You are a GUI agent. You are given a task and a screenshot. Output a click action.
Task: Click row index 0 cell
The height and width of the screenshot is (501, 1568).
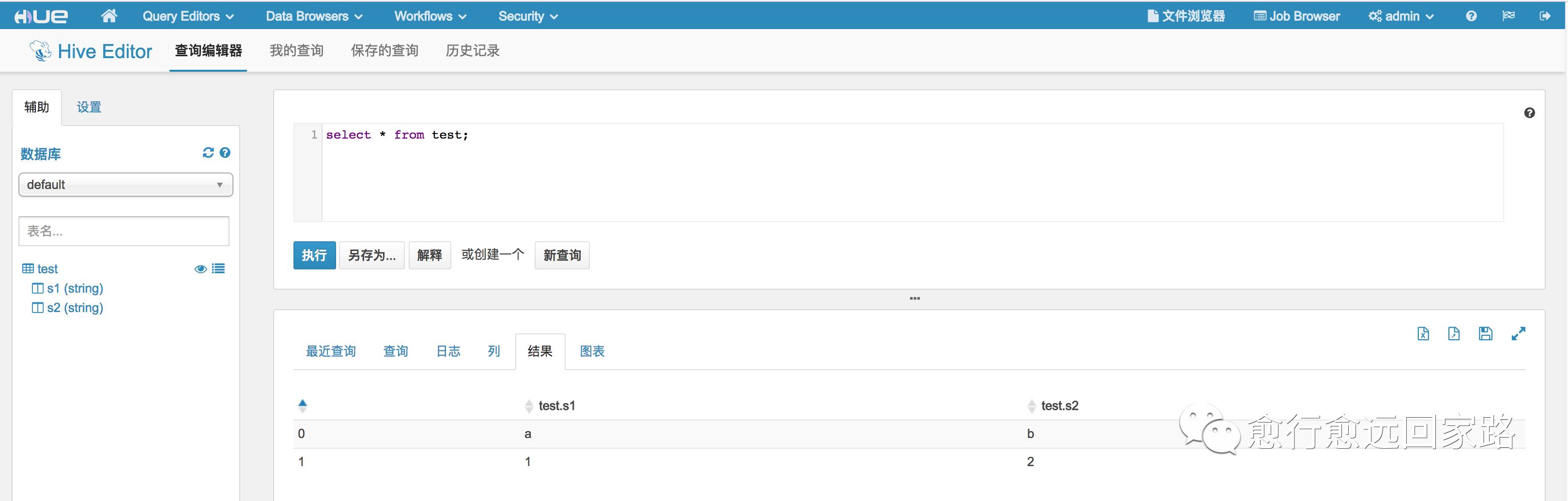(x=301, y=434)
